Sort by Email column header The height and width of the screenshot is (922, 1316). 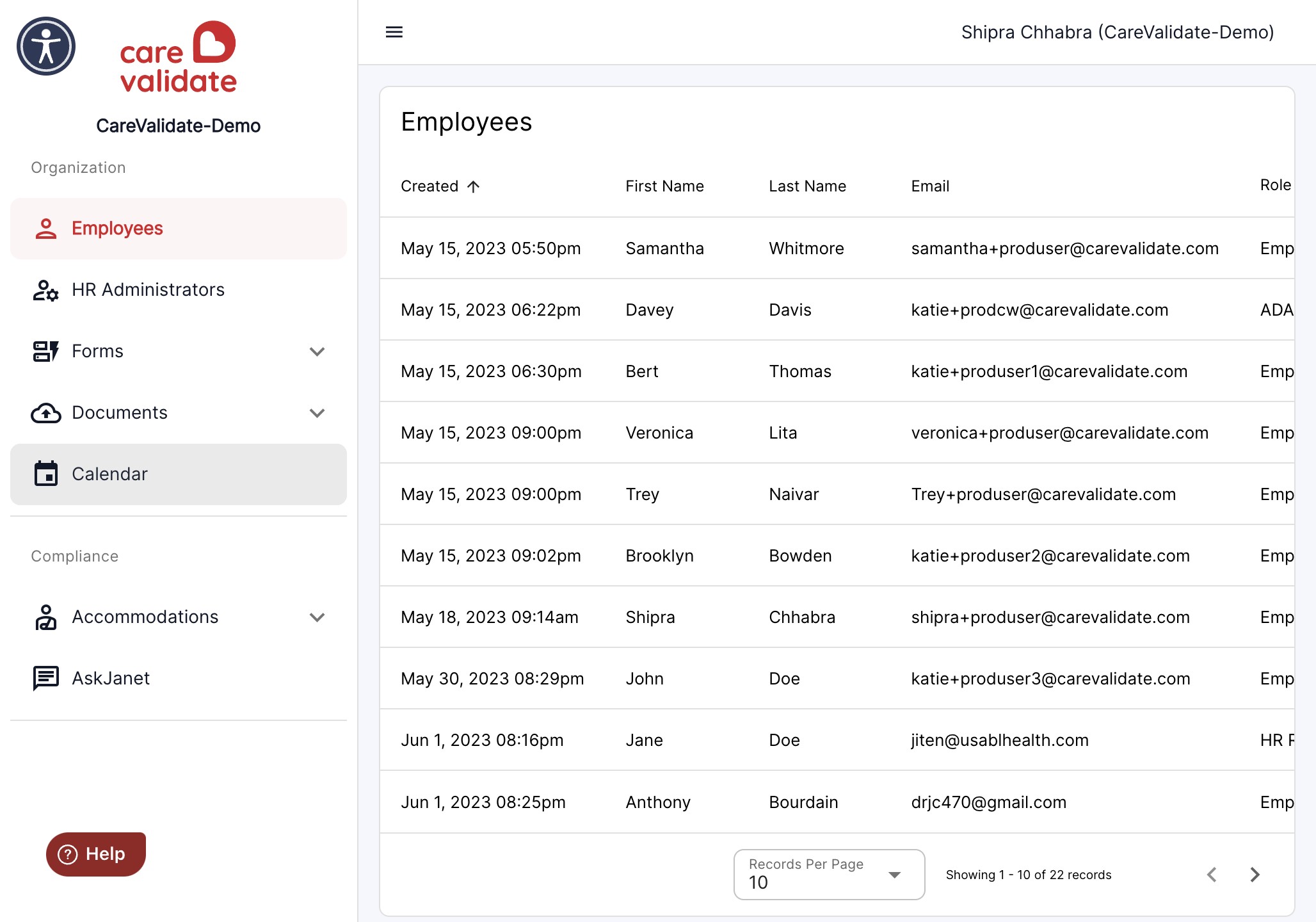click(x=930, y=186)
